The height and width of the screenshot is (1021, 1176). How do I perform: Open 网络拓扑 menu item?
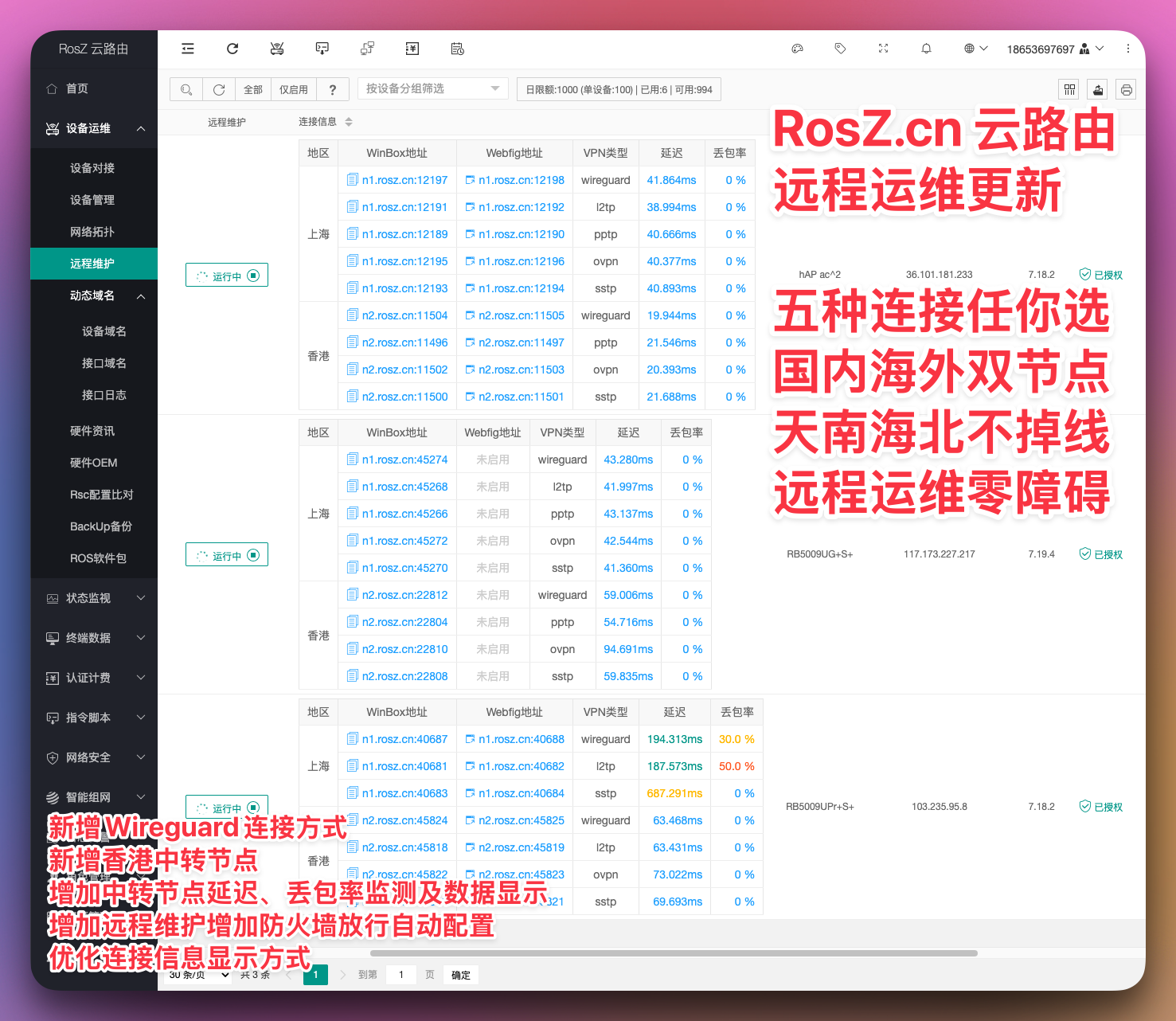(x=92, y=232)
